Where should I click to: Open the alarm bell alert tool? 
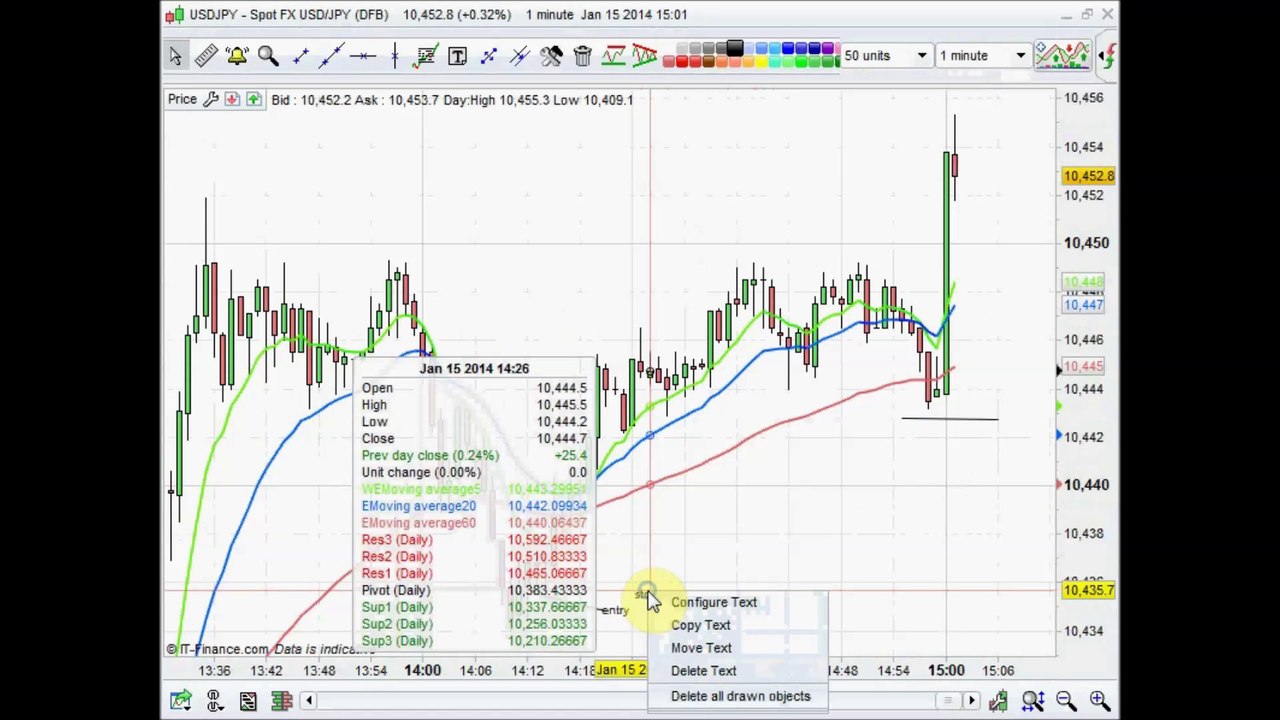tap(237, 56)
